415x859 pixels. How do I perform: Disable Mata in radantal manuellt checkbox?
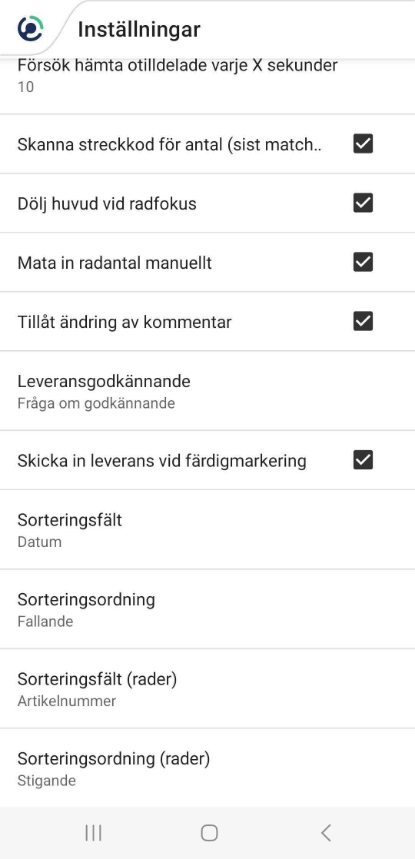pos(363,262)
